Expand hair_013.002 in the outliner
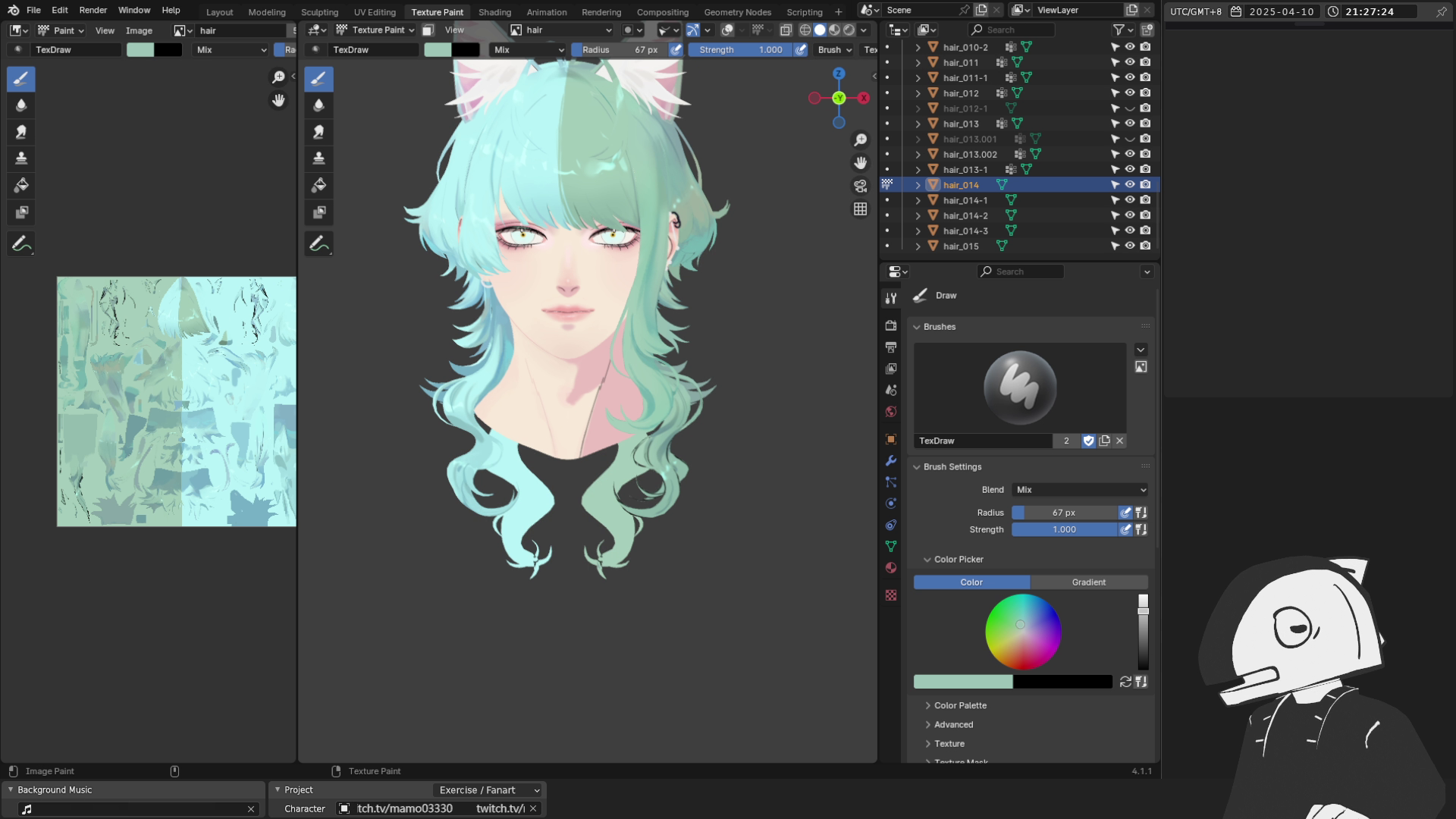The height and width of the screenshot is (819, 1456). click(918, 155)
